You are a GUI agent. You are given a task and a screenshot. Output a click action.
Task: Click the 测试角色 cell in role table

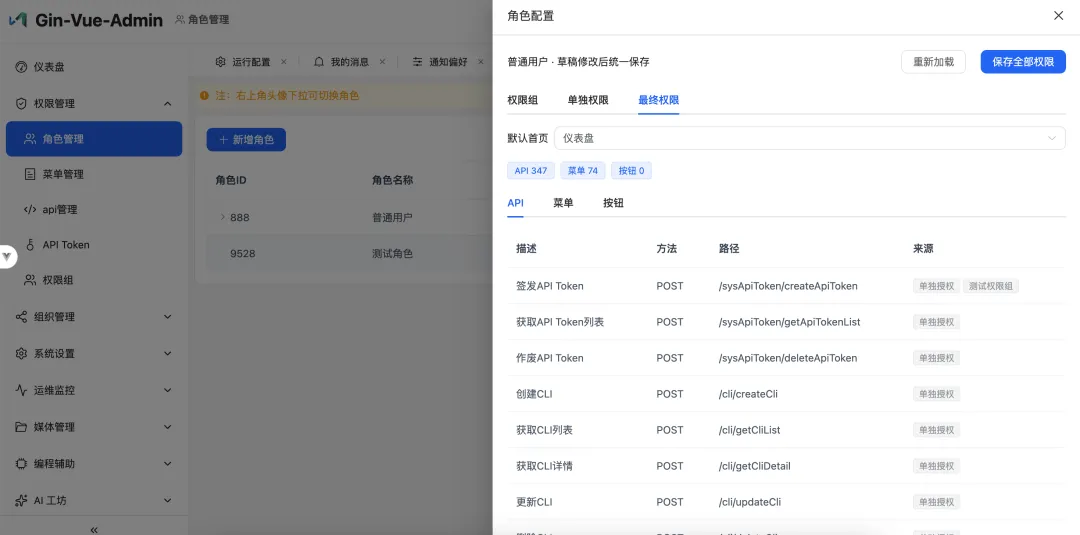[392, 253]
